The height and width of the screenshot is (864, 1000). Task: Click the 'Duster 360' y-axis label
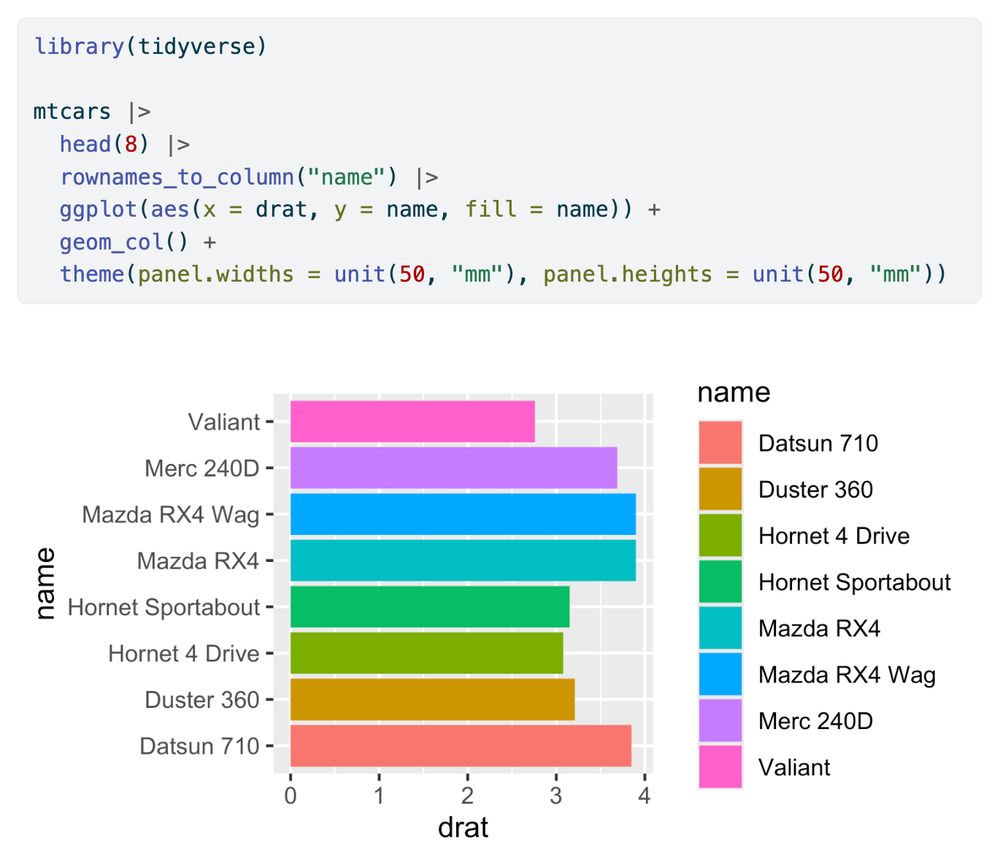[202, 700]
